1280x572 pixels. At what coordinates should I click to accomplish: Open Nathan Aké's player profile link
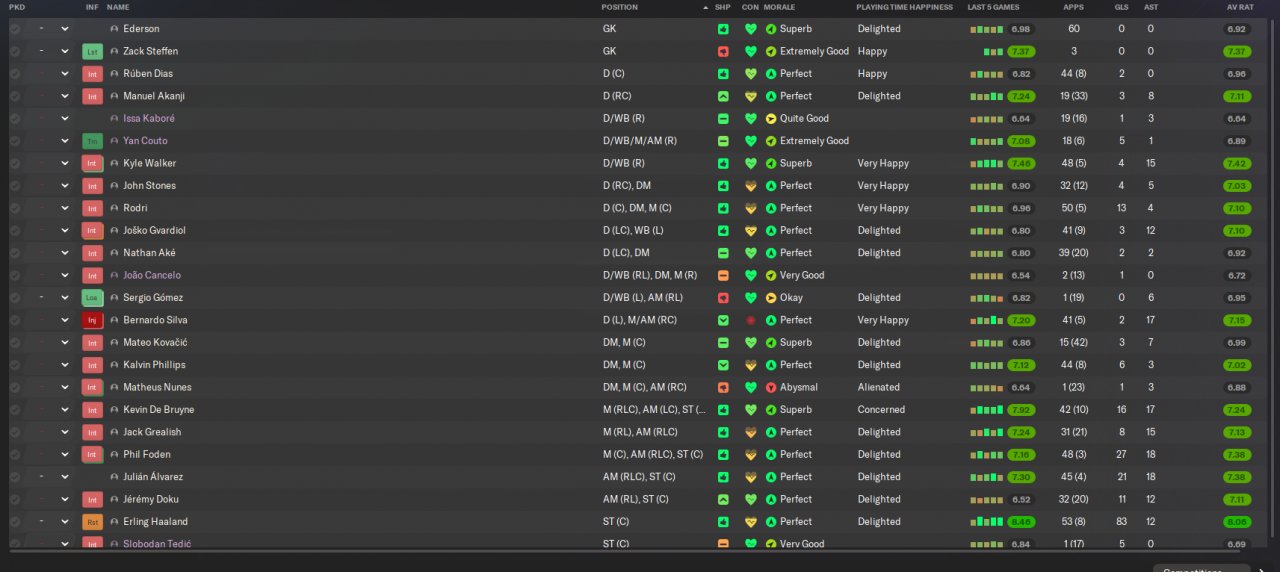pyautogui.click(x=148, y=253)
